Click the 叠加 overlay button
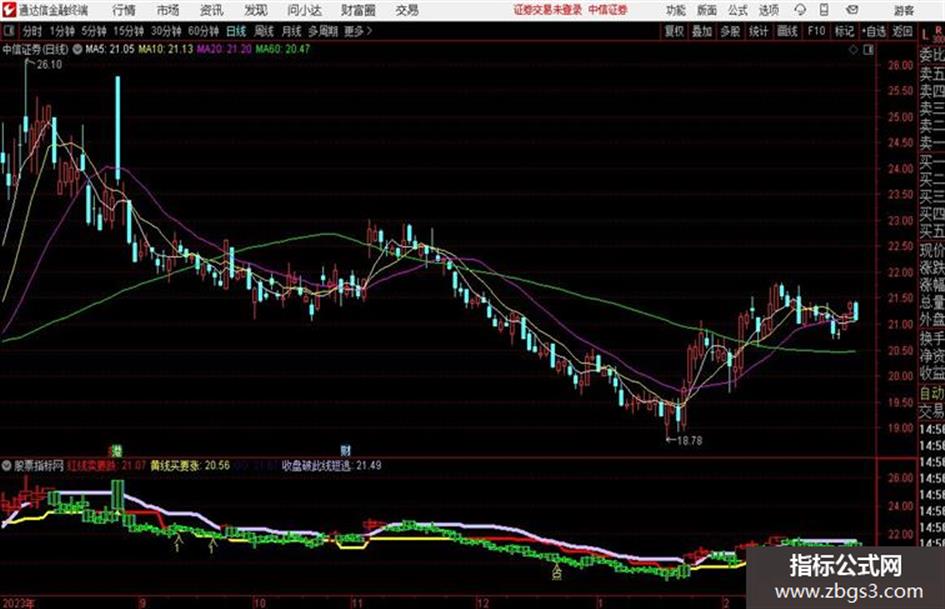The height and width of the screenshot is (609, 945). (x=702, y=31)
